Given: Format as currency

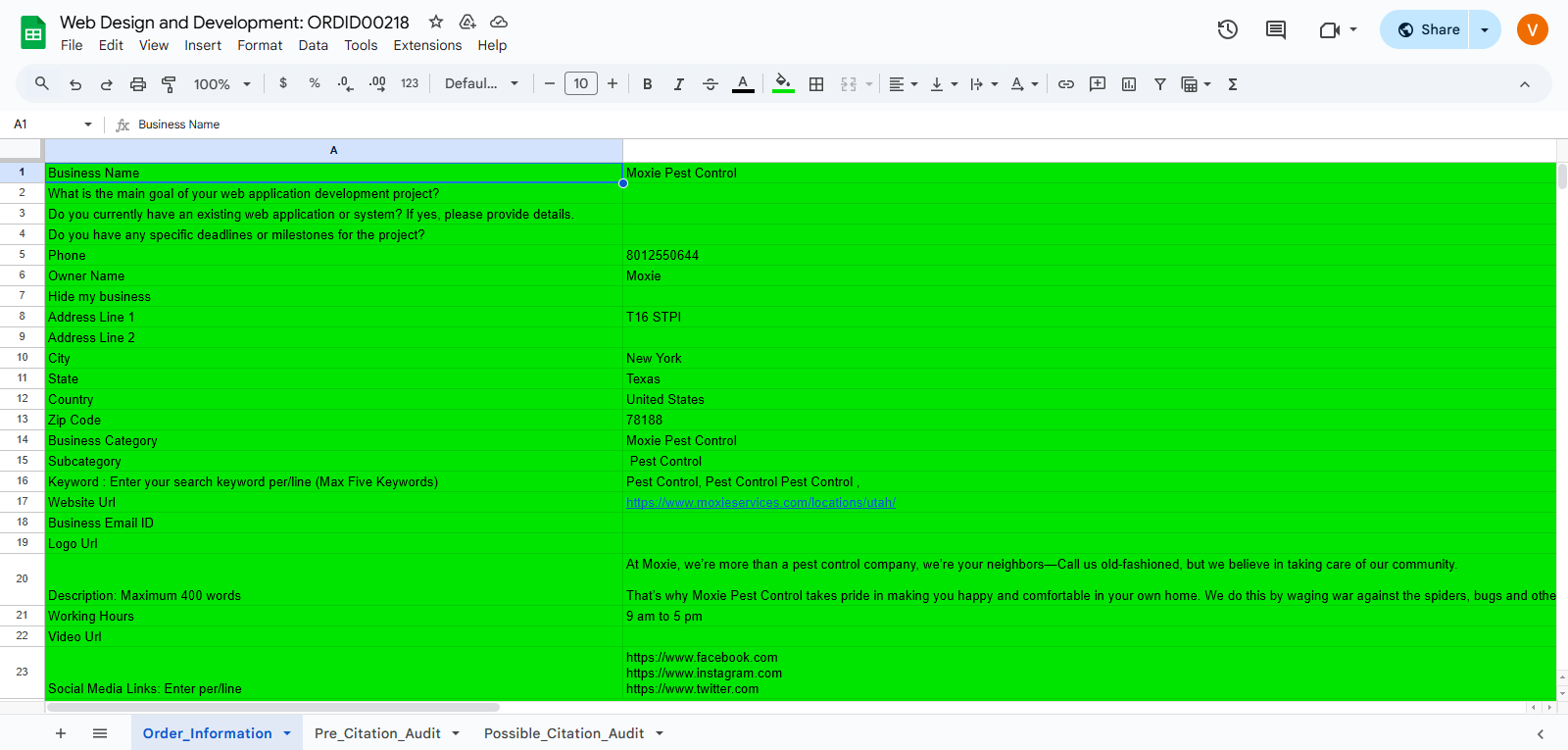Looking at the screenshot, I should tap(283, 83).
